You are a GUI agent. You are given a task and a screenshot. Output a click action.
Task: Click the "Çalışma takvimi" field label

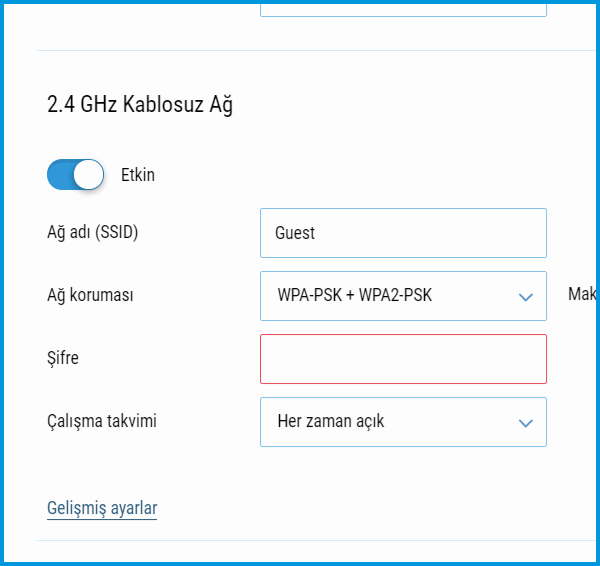click(102, 421)
